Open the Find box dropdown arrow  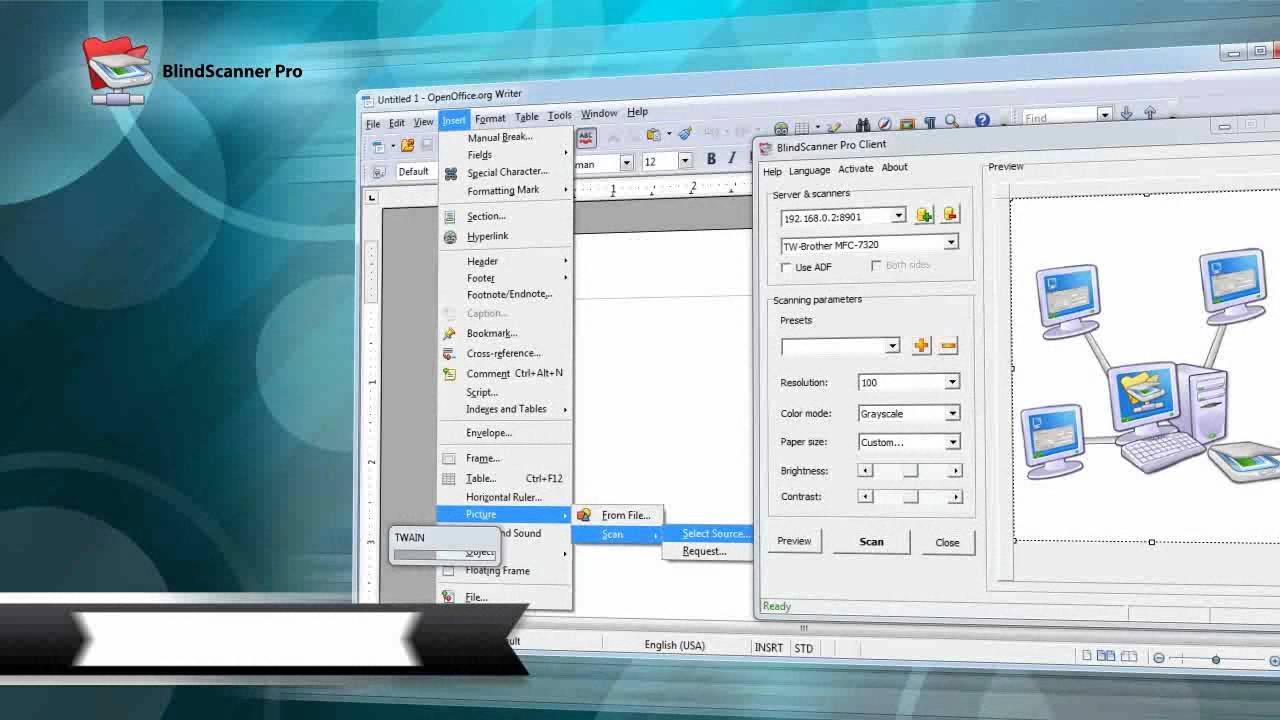[x=1105, y=115]
